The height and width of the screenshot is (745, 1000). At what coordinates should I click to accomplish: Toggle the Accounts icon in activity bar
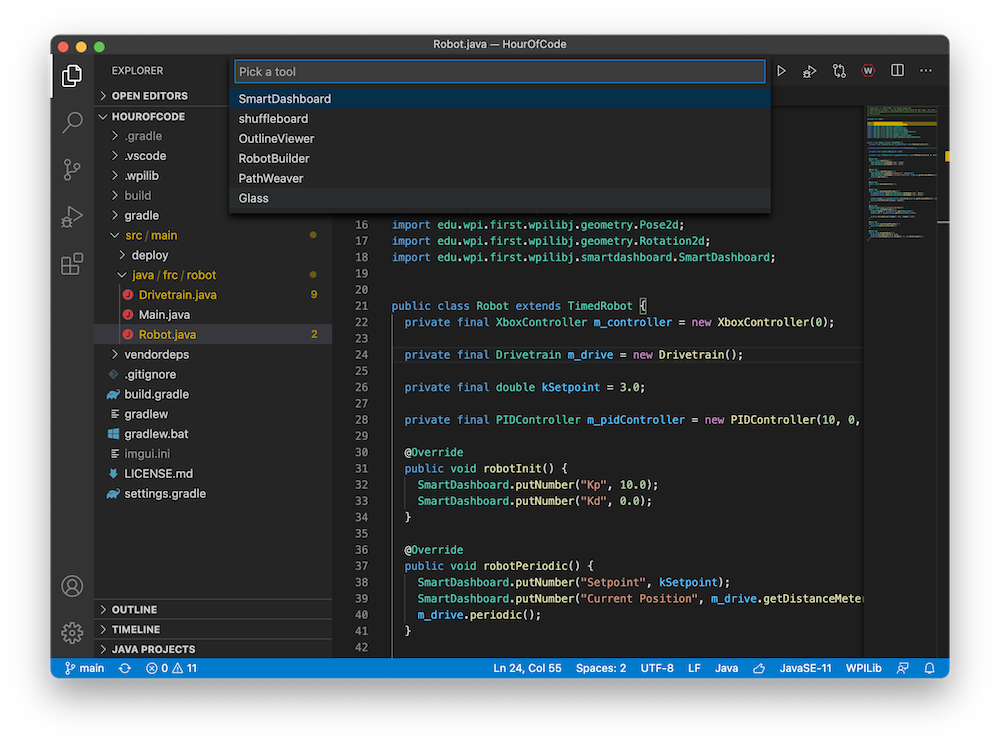[x=71, y=586]
